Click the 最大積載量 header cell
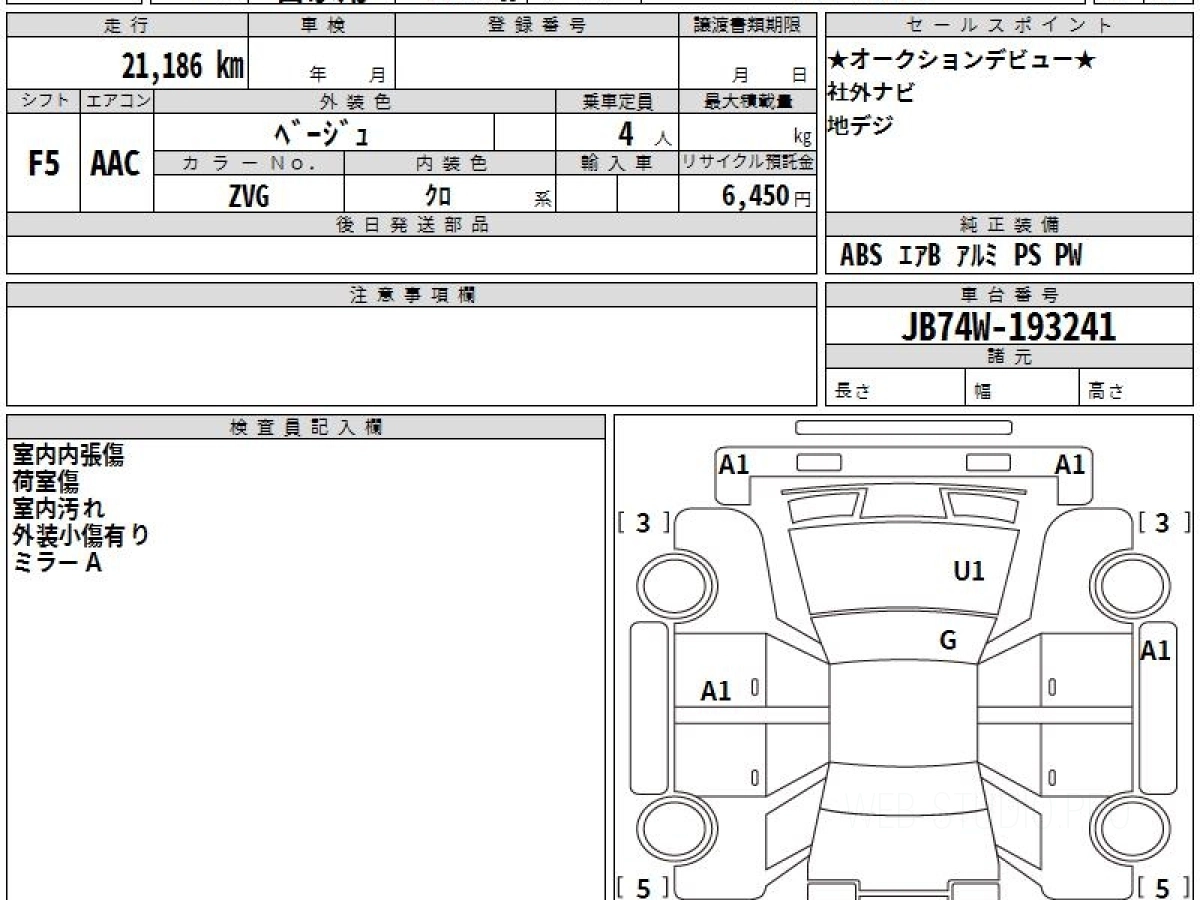Image resolution: width=1200 pixels, height=900 pixels. 747,101
